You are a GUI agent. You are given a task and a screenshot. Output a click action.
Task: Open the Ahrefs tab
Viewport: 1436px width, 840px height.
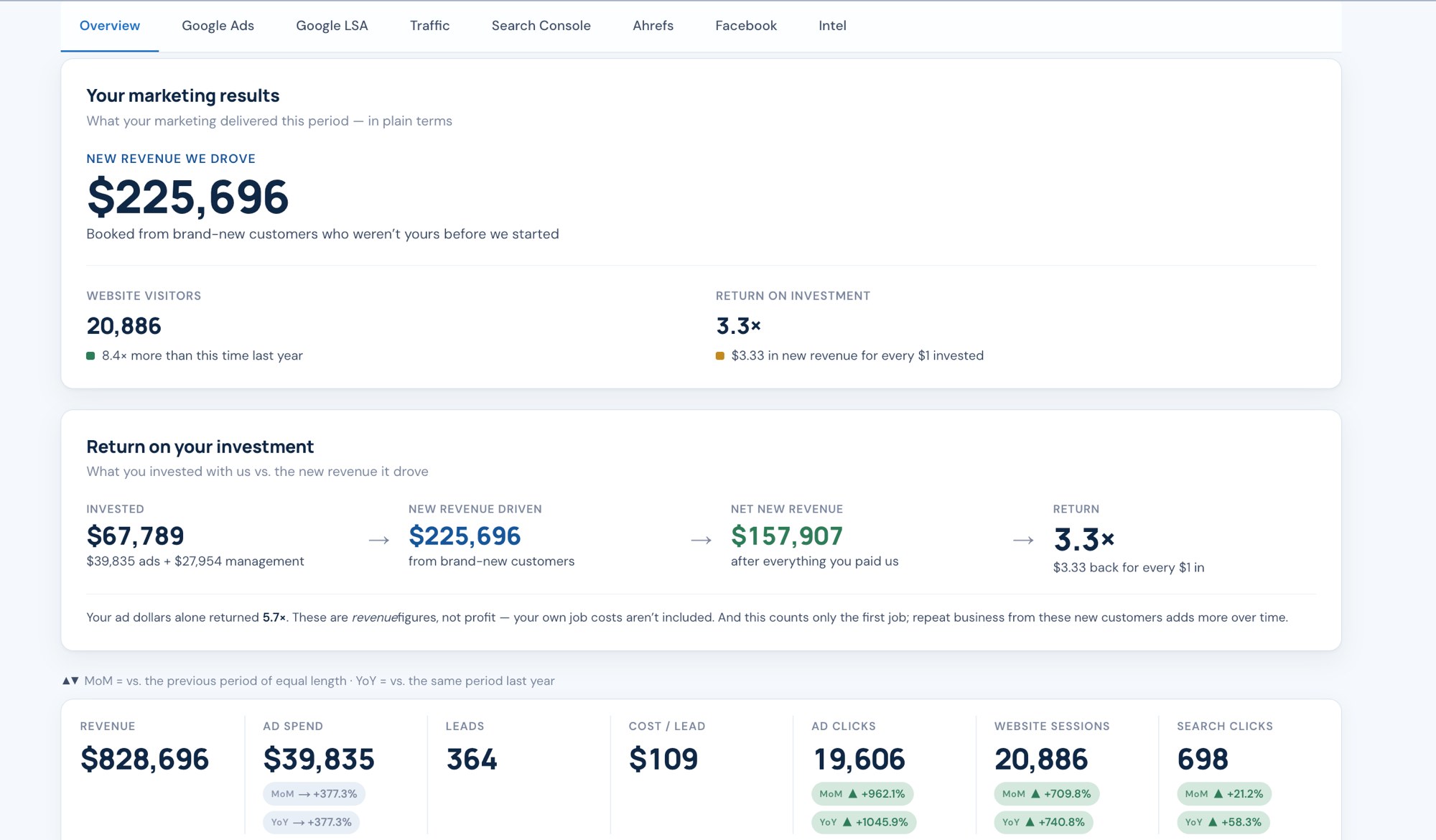(653, 26)
